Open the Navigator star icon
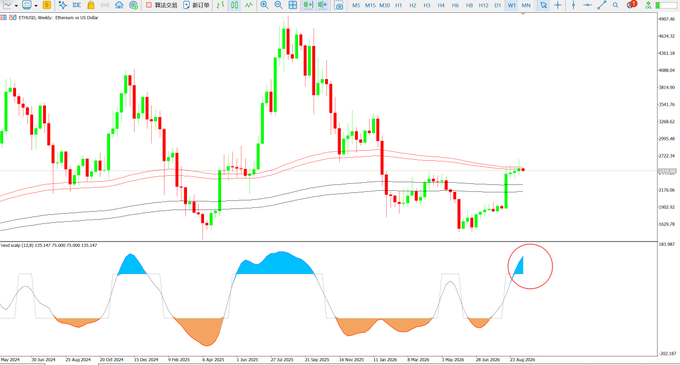This screenshot has height=365, width=680. pyautogui.click(x=62, y=5)
